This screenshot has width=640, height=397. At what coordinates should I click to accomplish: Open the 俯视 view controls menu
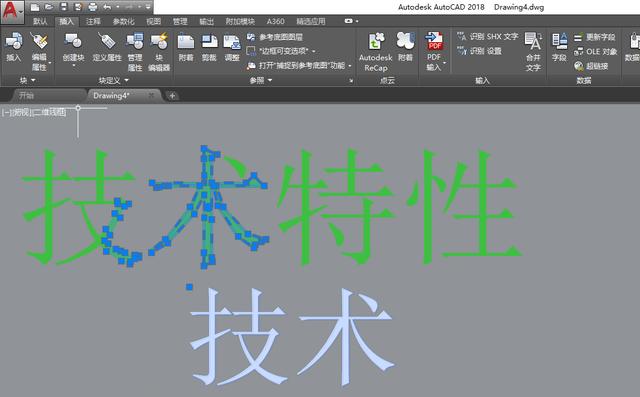pyautogui.click(x=22, y=112)
